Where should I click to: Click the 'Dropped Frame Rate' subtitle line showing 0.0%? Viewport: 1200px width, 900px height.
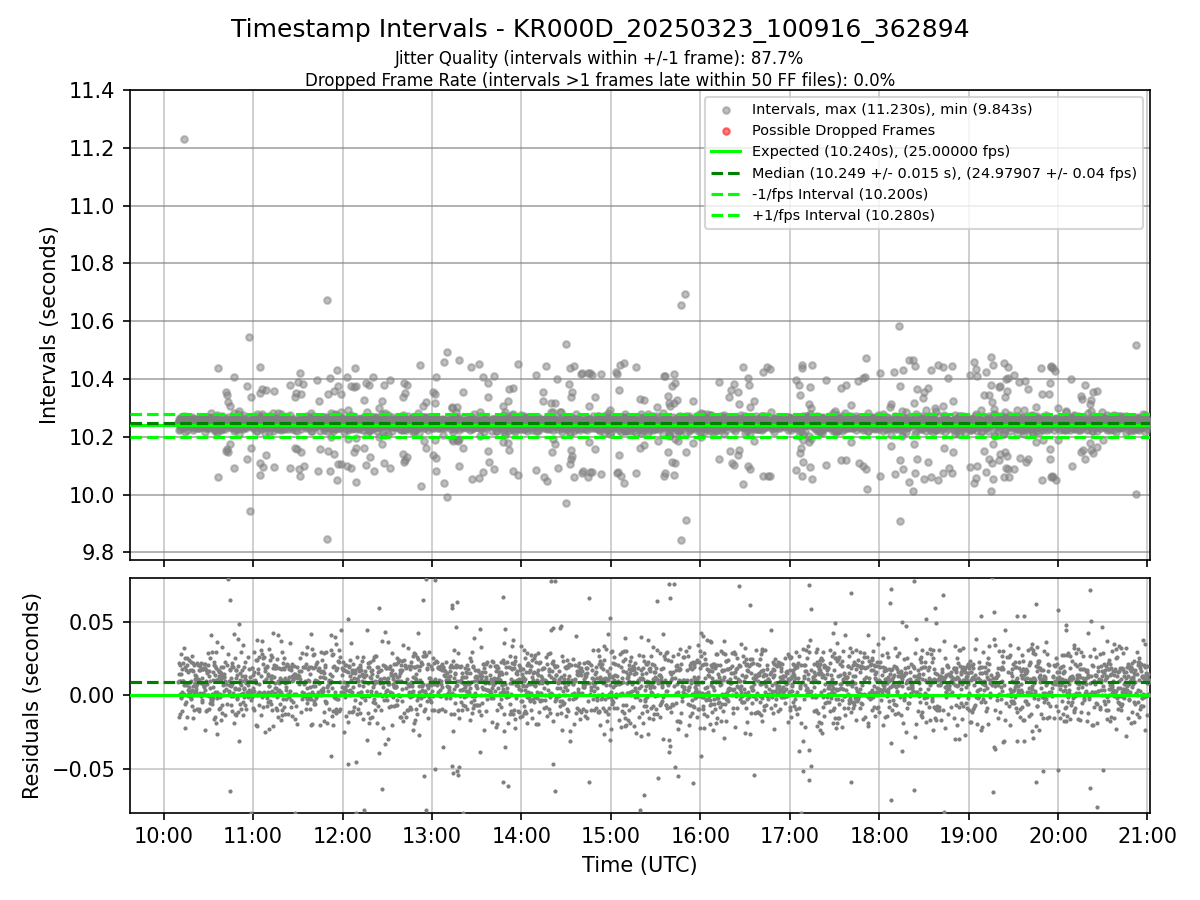pyautogui.click(x=600, y=79)
